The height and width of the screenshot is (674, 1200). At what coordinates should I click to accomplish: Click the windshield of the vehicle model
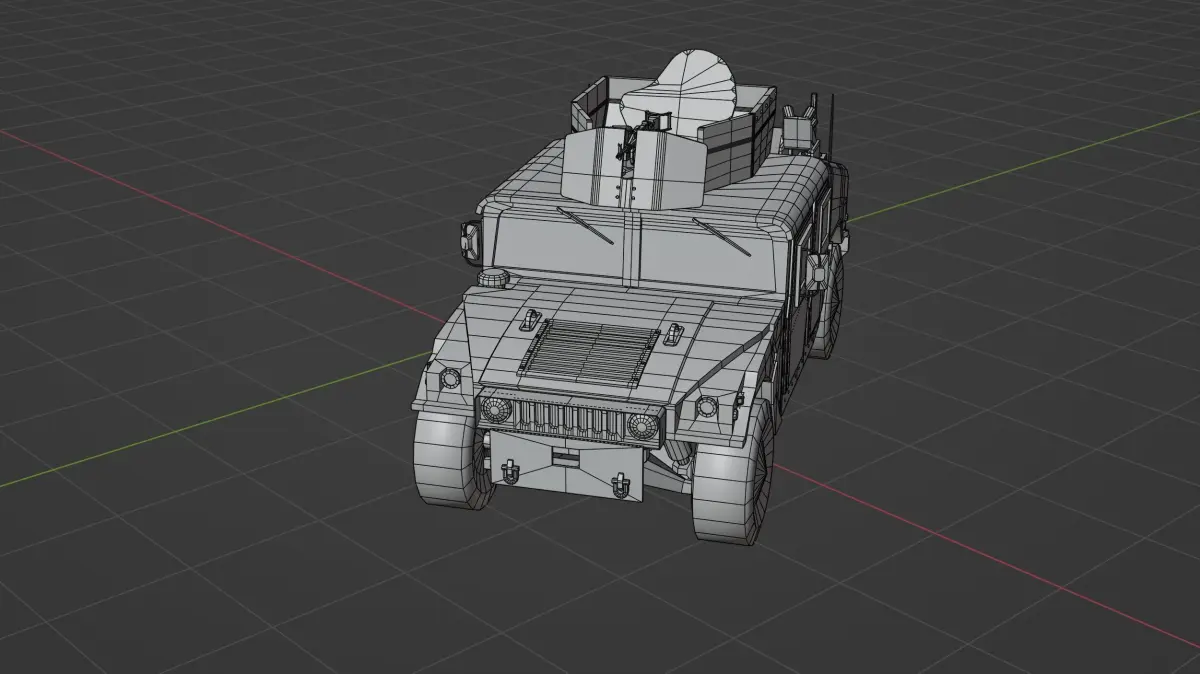coord(635,248)
